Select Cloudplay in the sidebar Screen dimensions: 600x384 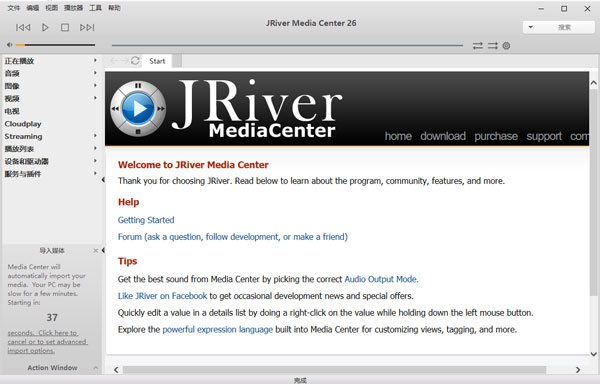23,124
